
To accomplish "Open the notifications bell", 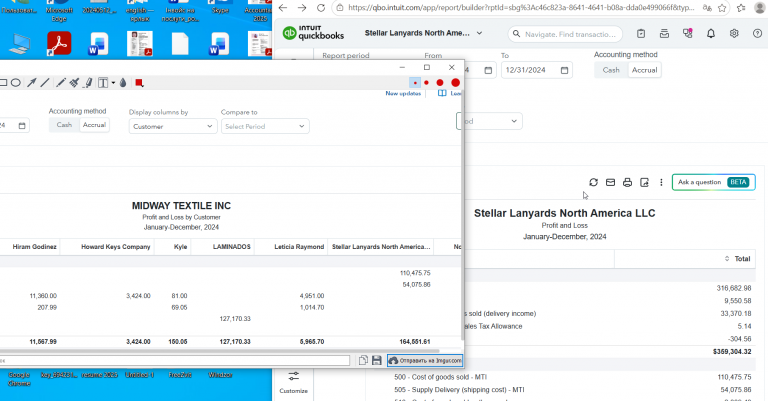I will (711, 33).
